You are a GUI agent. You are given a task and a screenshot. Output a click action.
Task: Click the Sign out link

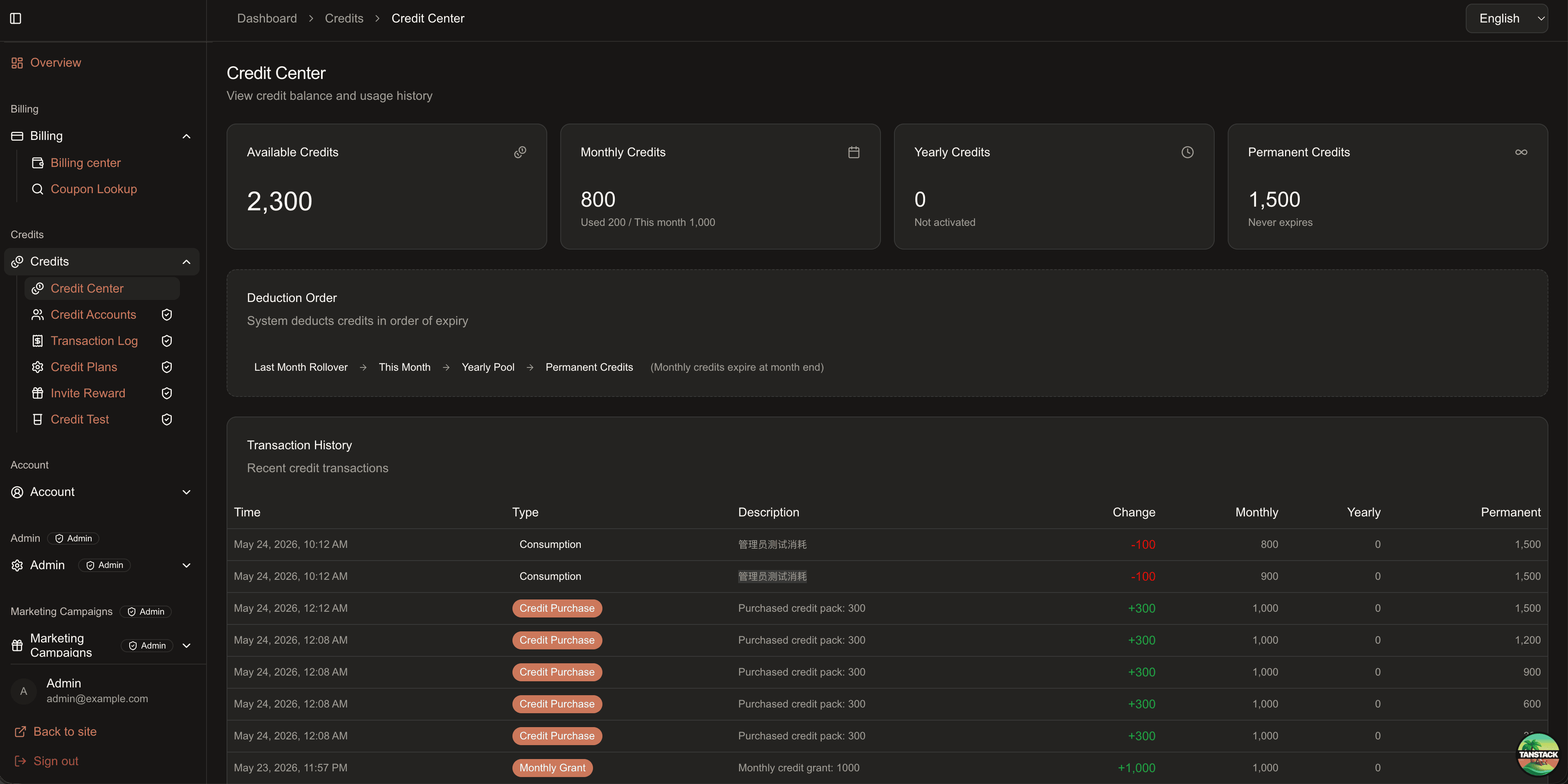tap(55, 761)
